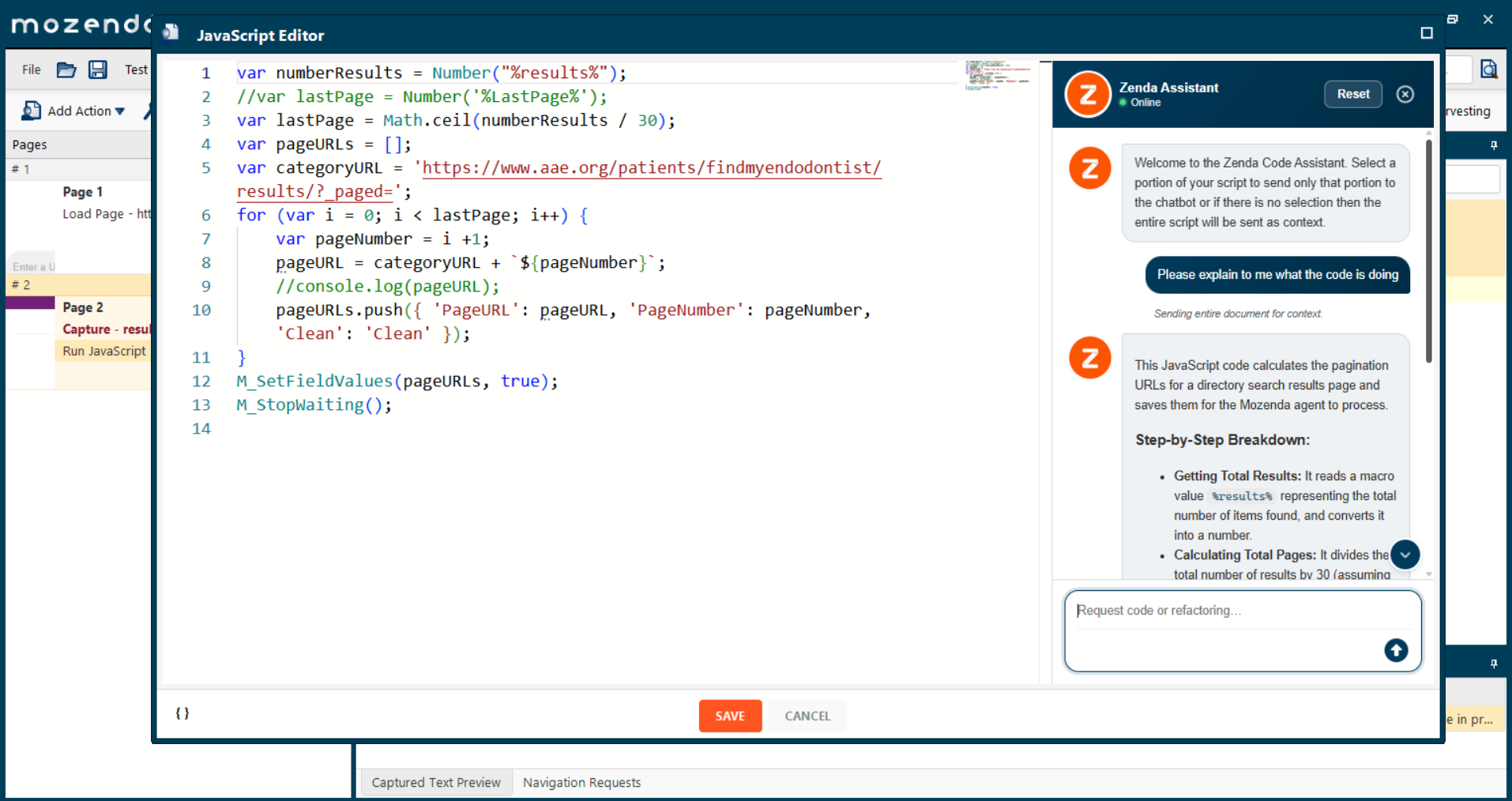This screenshot has height=801, width=1512.
Task: Click the lower pin icon on right panel
Action: 1494,664
